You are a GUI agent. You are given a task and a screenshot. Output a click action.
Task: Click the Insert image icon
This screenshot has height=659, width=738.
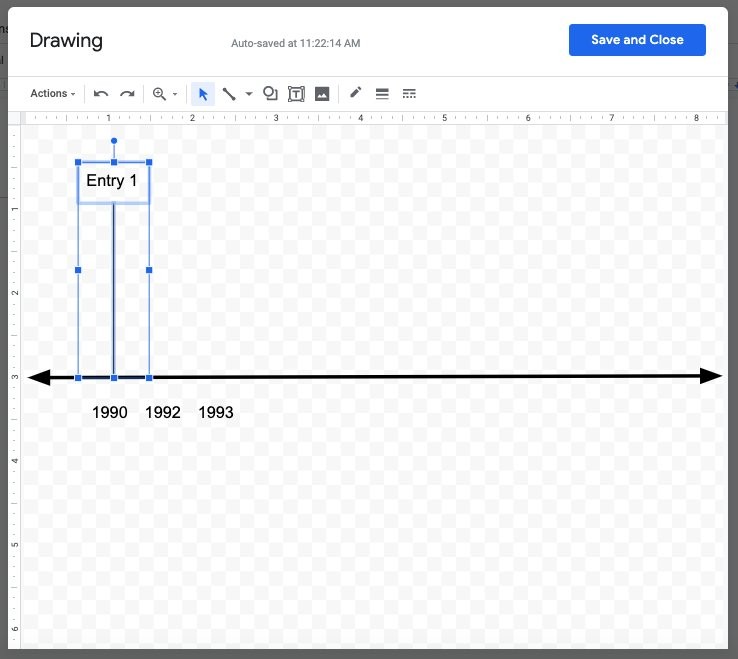point(322,94)
